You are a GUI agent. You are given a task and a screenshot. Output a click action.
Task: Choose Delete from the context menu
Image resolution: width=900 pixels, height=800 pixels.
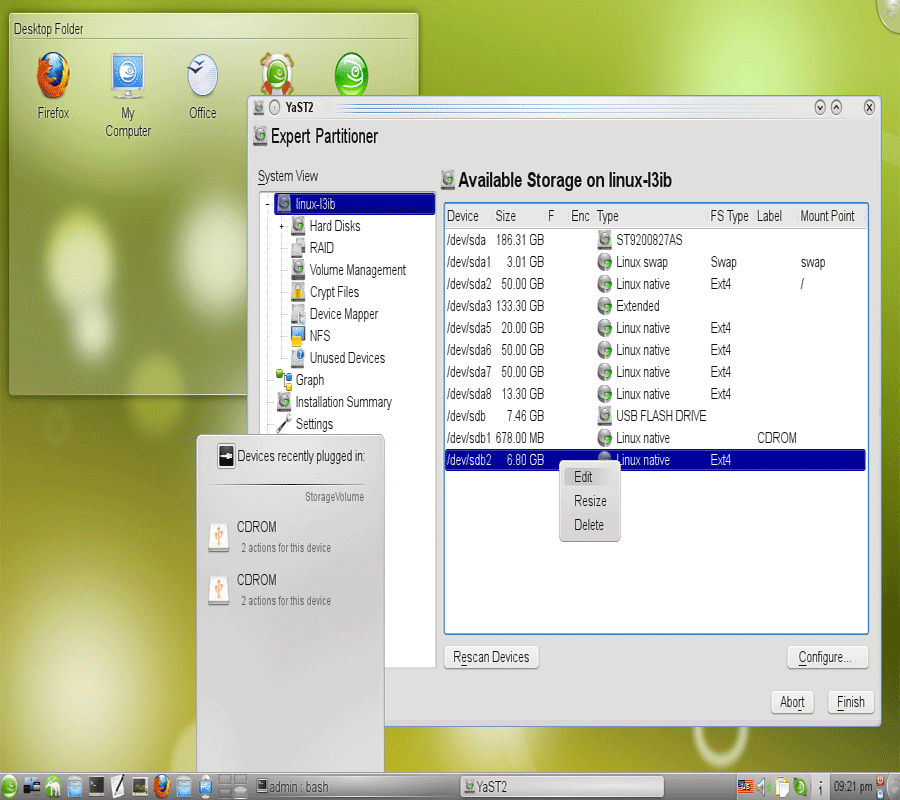click(589, 525)
